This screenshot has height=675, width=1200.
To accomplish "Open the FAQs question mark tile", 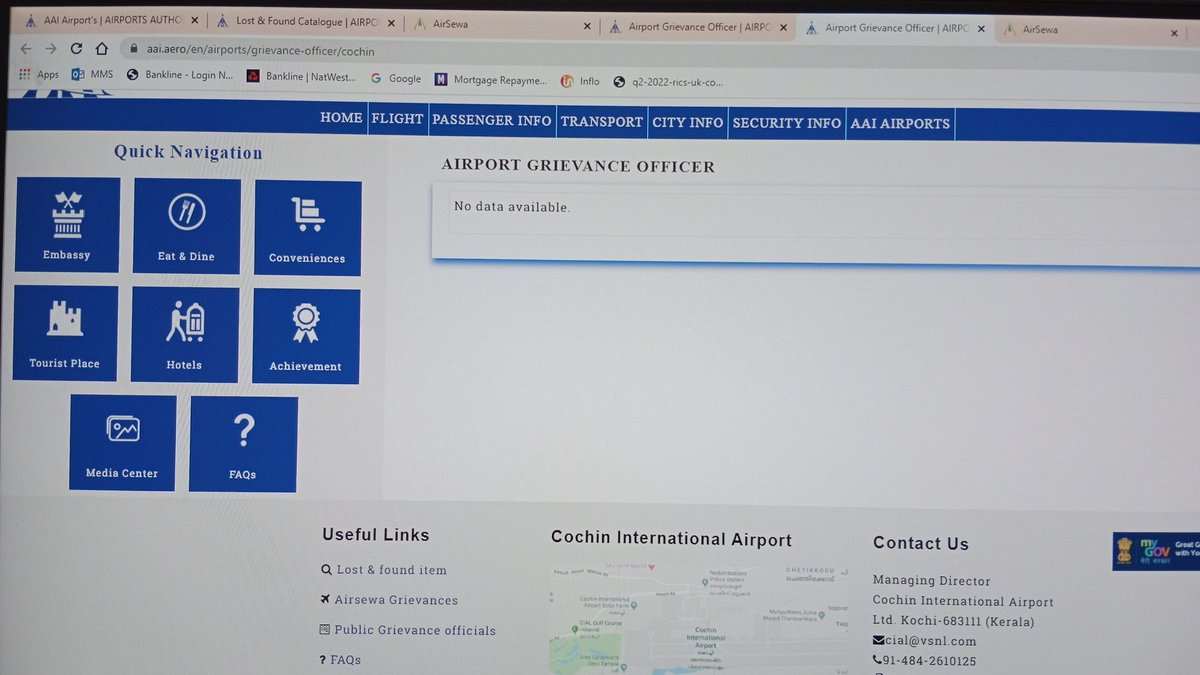I will pyautogui.click(x=243, y=444).
